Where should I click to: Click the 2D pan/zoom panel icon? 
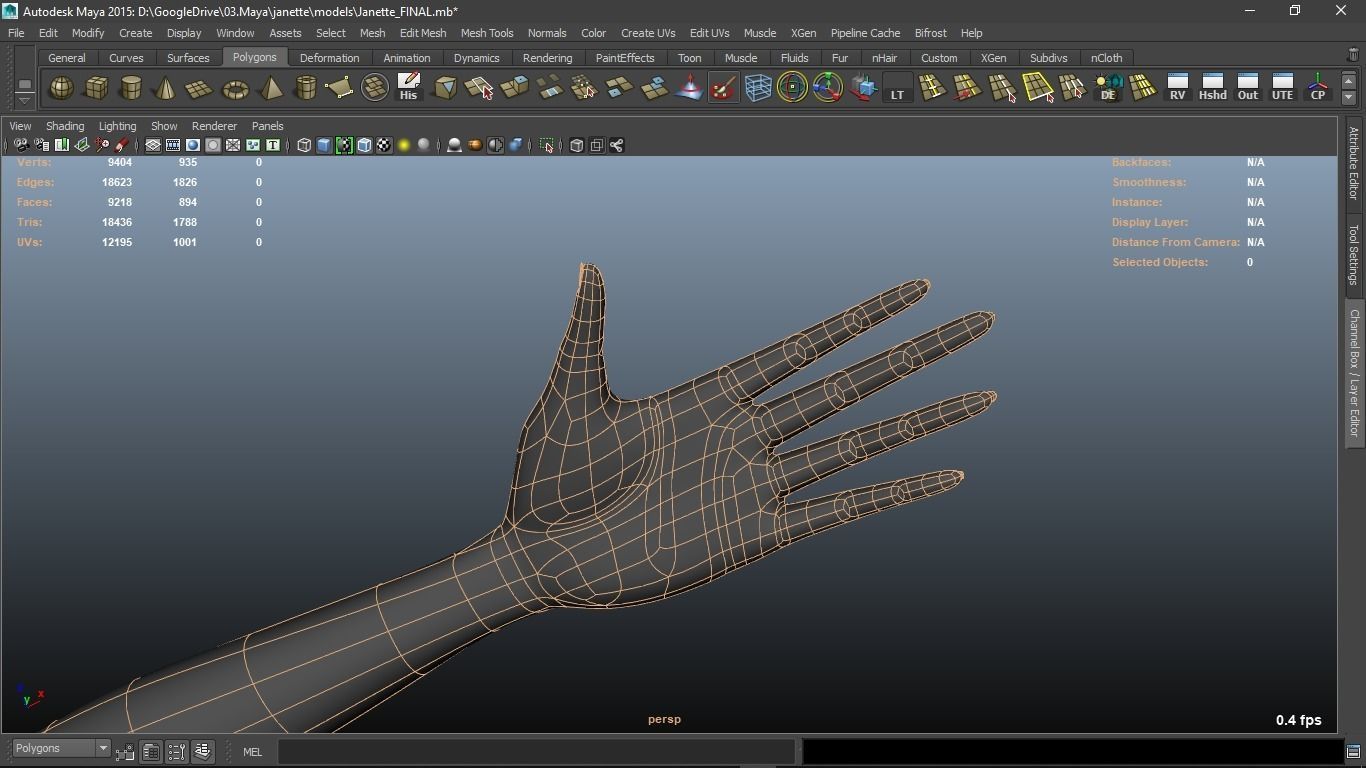101,146
